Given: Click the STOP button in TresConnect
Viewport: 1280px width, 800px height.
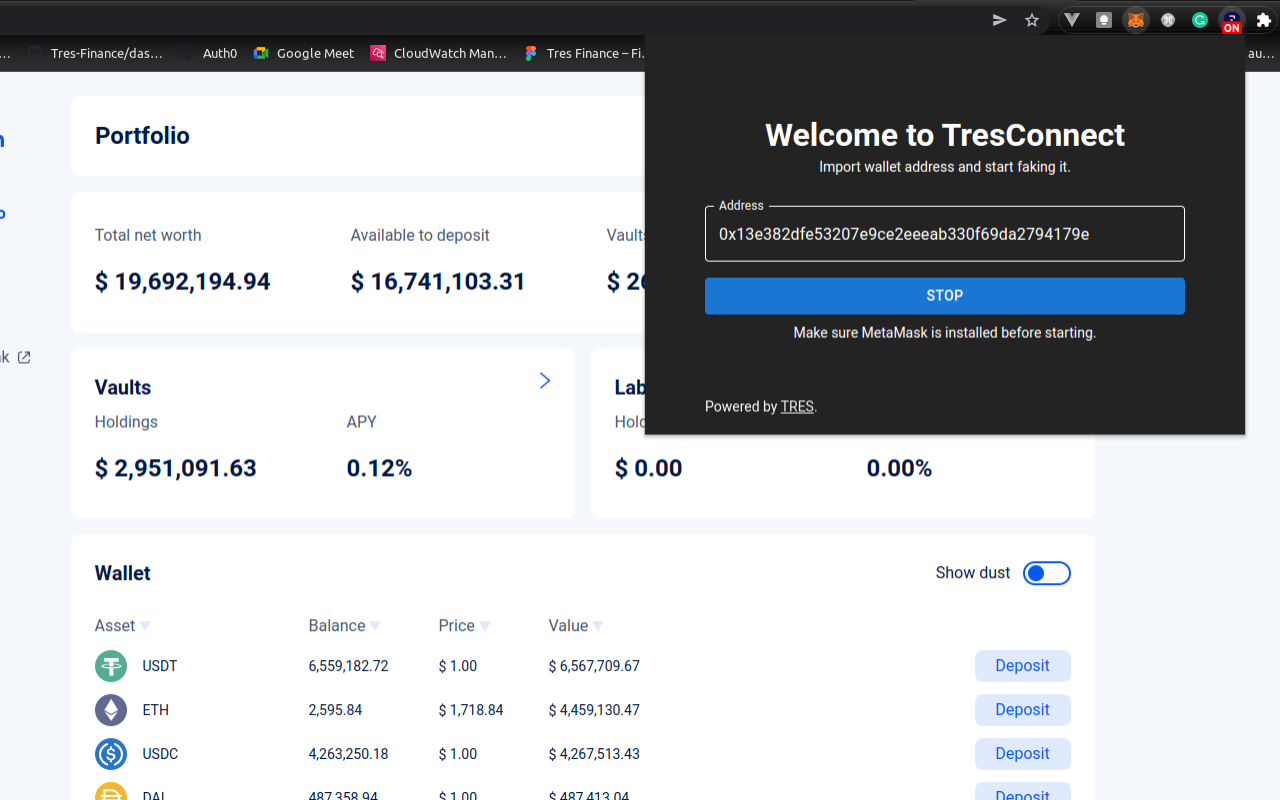Looking at the screenshot, I should [944, 296].
